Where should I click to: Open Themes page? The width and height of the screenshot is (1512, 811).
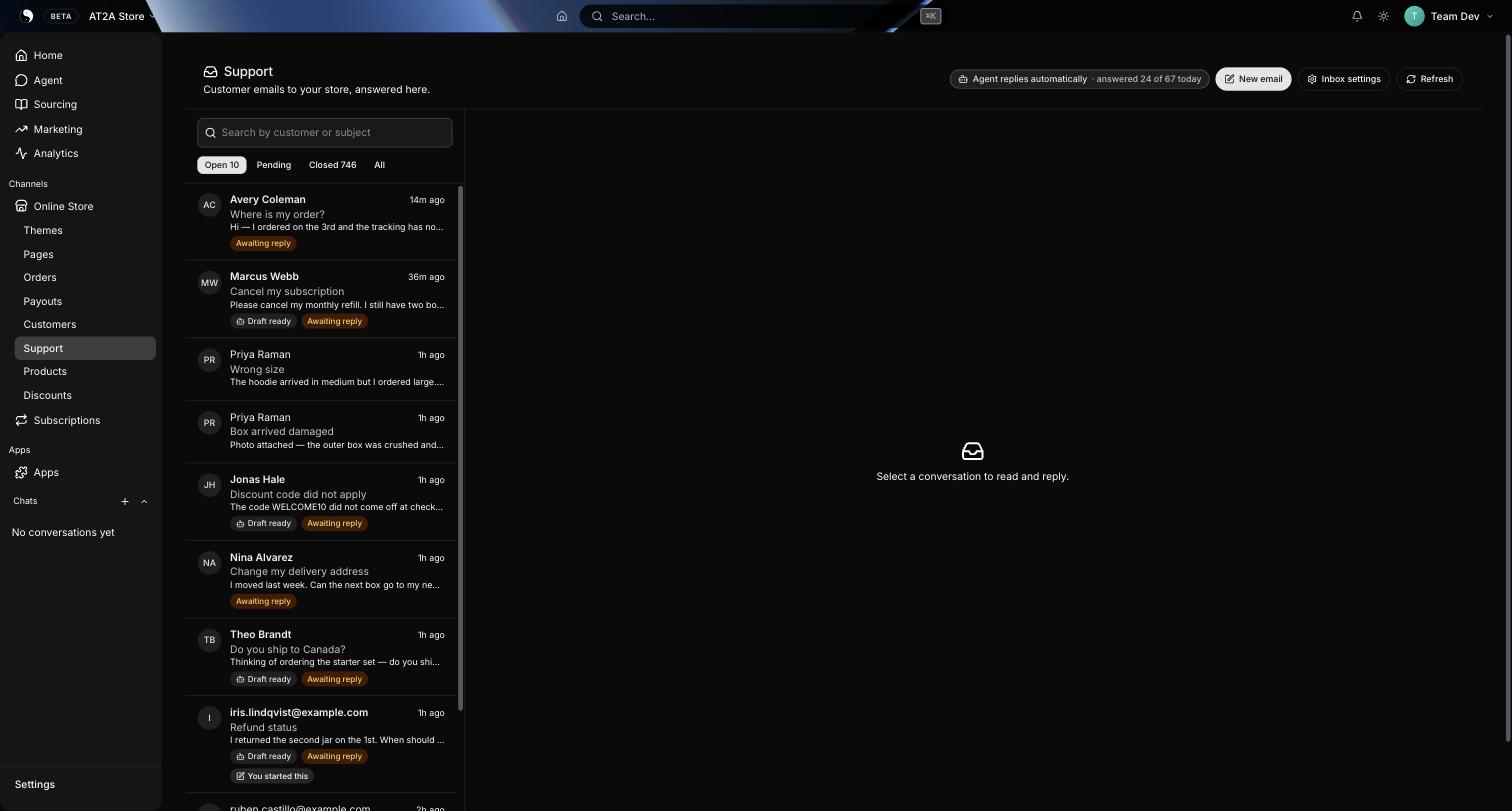(85, 230)
